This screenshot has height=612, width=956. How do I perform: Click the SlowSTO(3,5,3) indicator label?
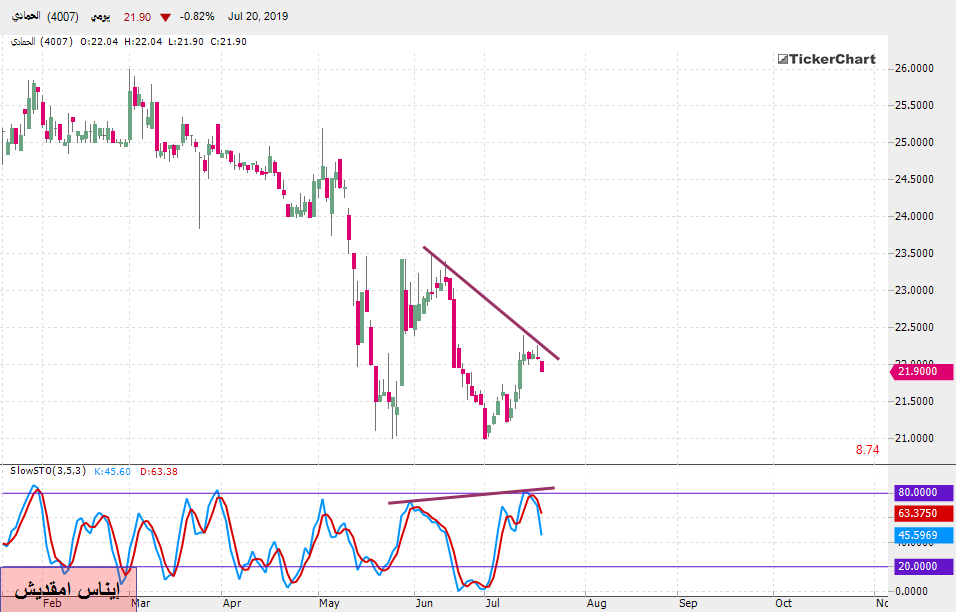(47, 471)
